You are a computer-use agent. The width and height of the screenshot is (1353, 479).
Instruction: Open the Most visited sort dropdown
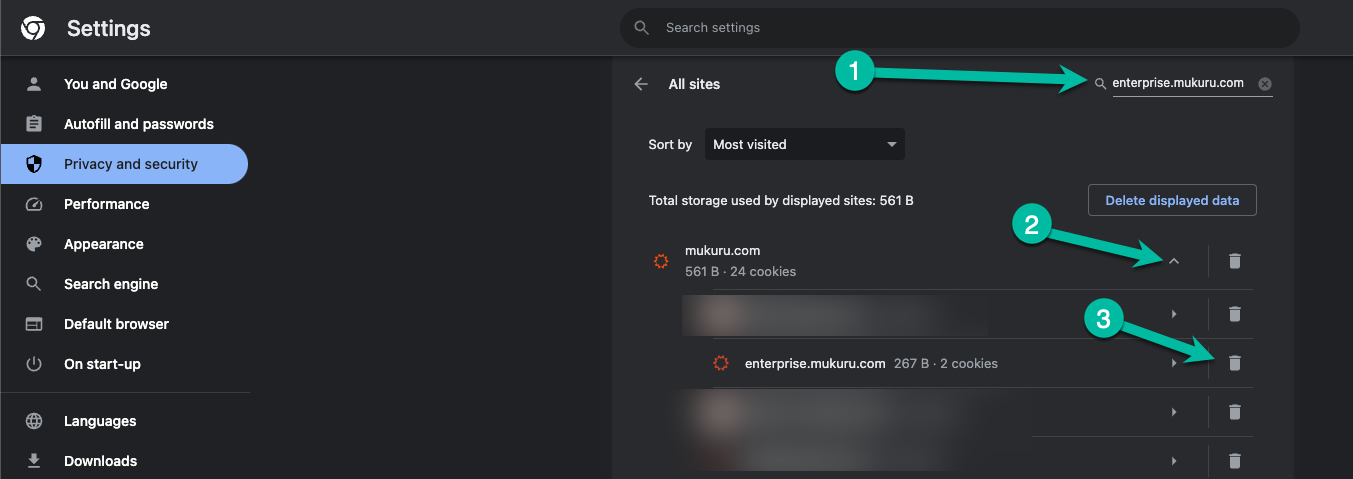[x=805, y=144]
